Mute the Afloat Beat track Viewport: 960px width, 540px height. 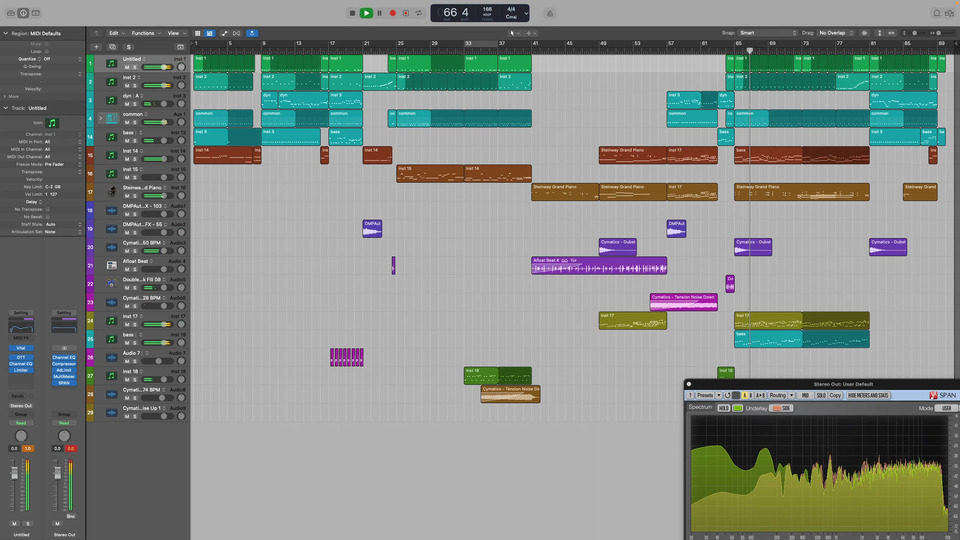click(x=127, y=269)
